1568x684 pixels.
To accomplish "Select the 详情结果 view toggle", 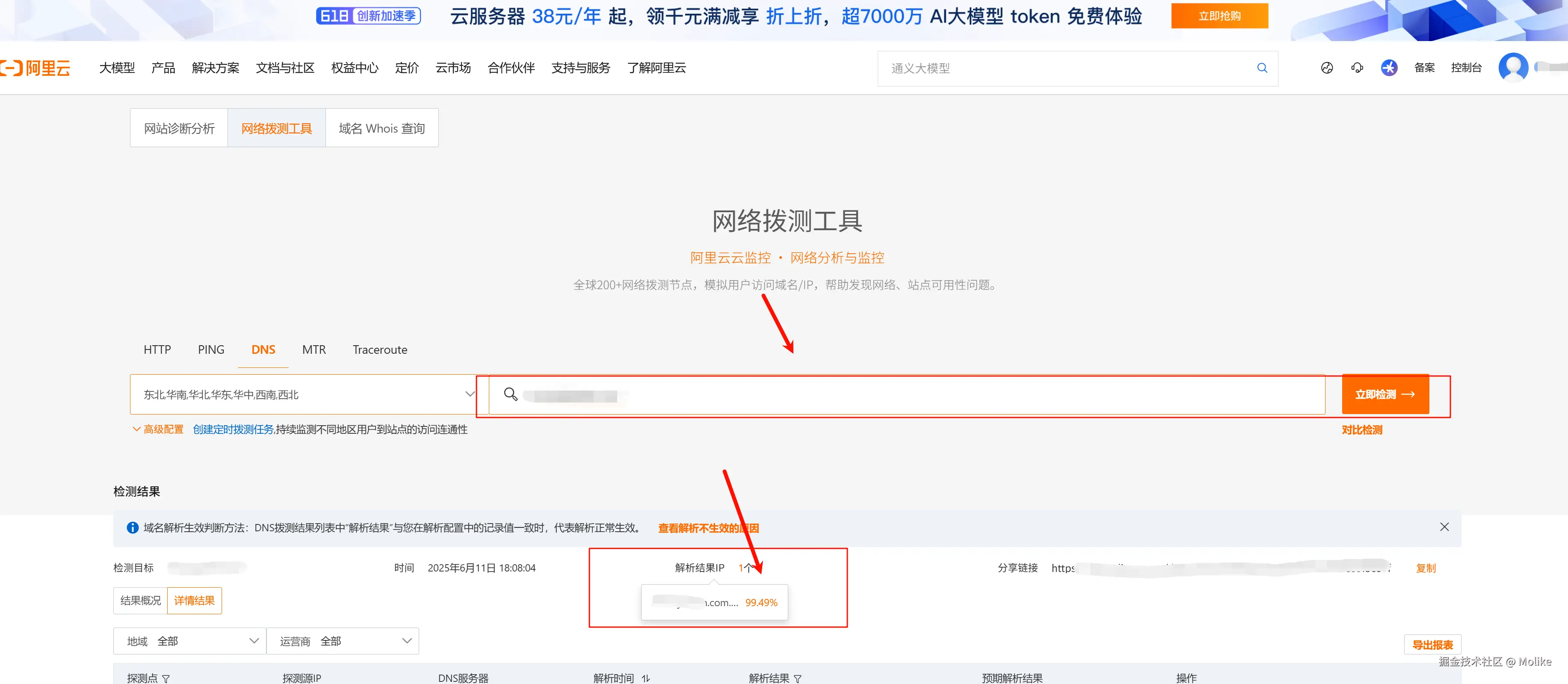I will pyautogui.click(x=194, y=601).
